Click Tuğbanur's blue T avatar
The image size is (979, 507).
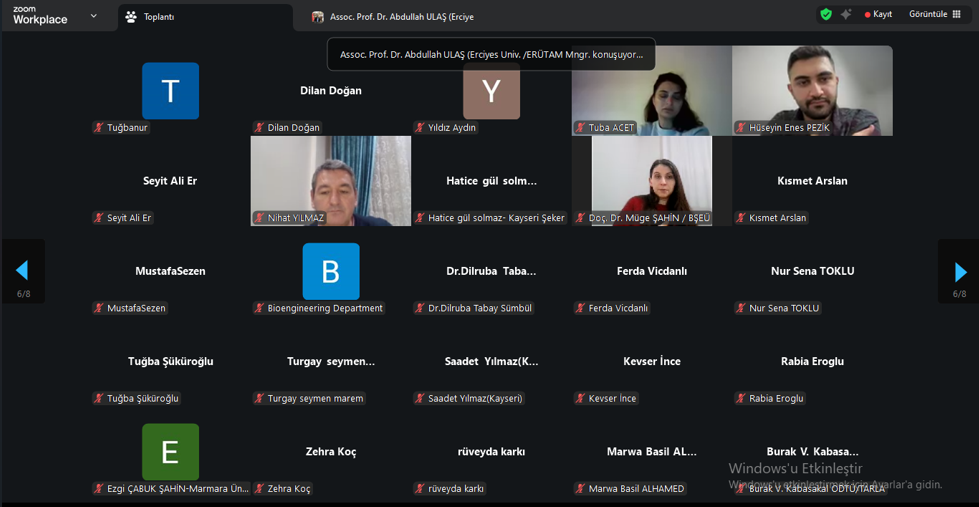coord(170,91)
